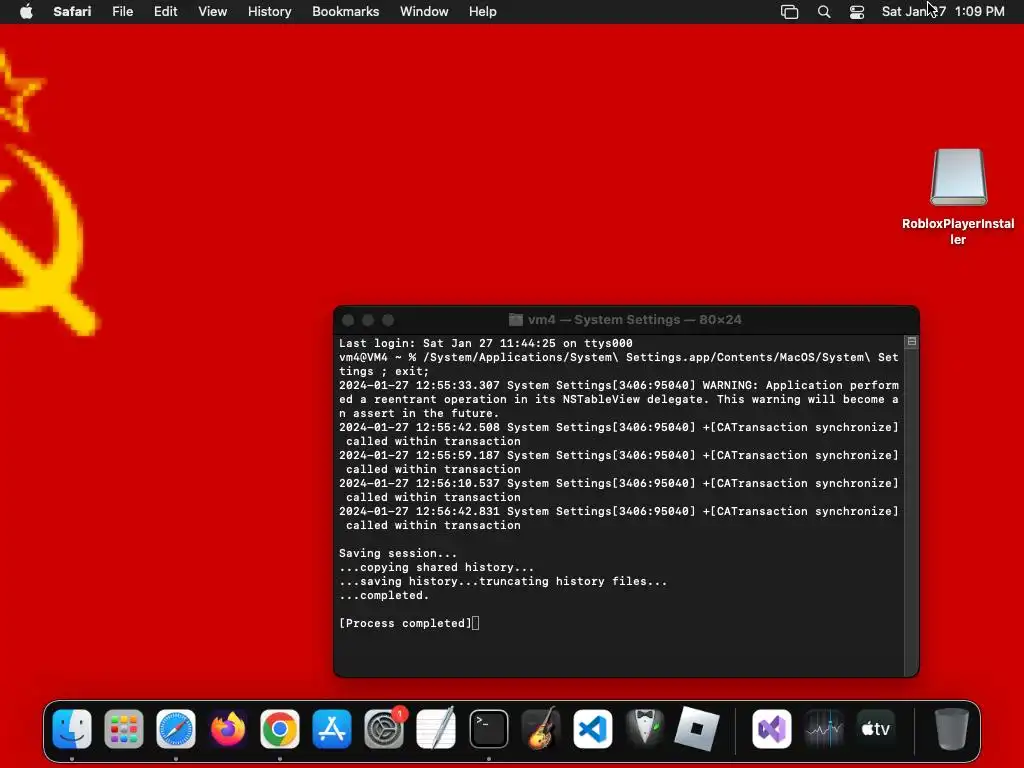Open the Safari application menu
Screen dimensions: 1024x768
(72, 12)
